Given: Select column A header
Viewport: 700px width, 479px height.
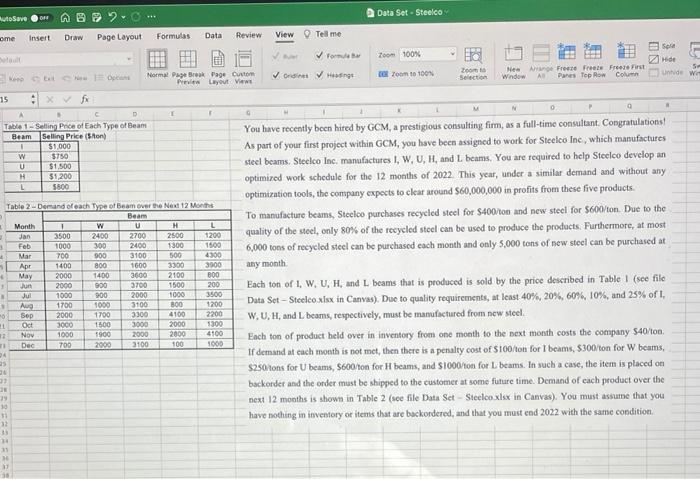Looking at the screenshot, I should click(21, 115).
